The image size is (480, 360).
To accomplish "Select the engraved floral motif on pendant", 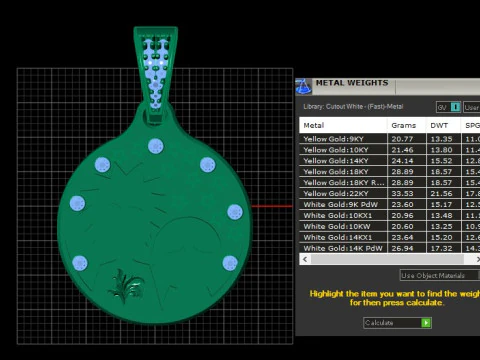I will tap(126, 286).
